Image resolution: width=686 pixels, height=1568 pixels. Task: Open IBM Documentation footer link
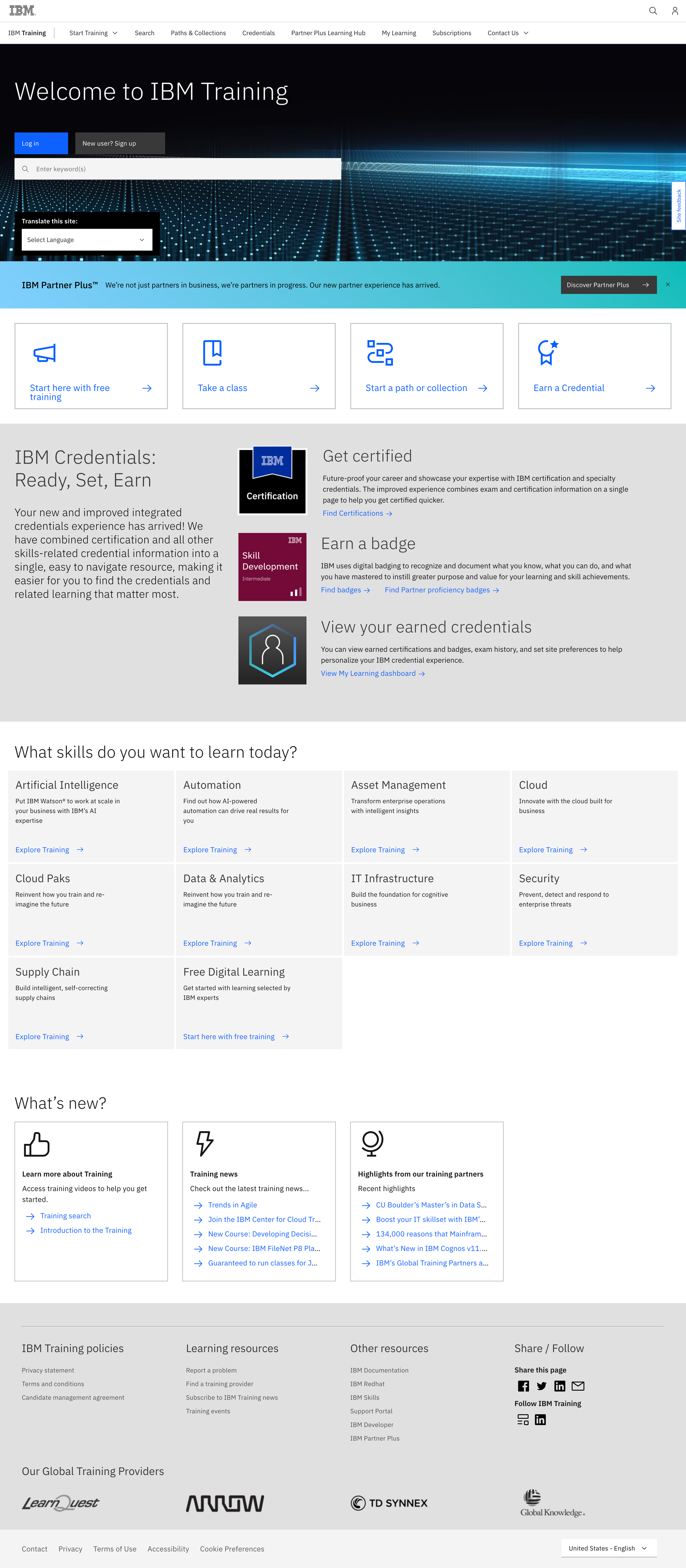pyautogui.click(x=379, y=1370)
